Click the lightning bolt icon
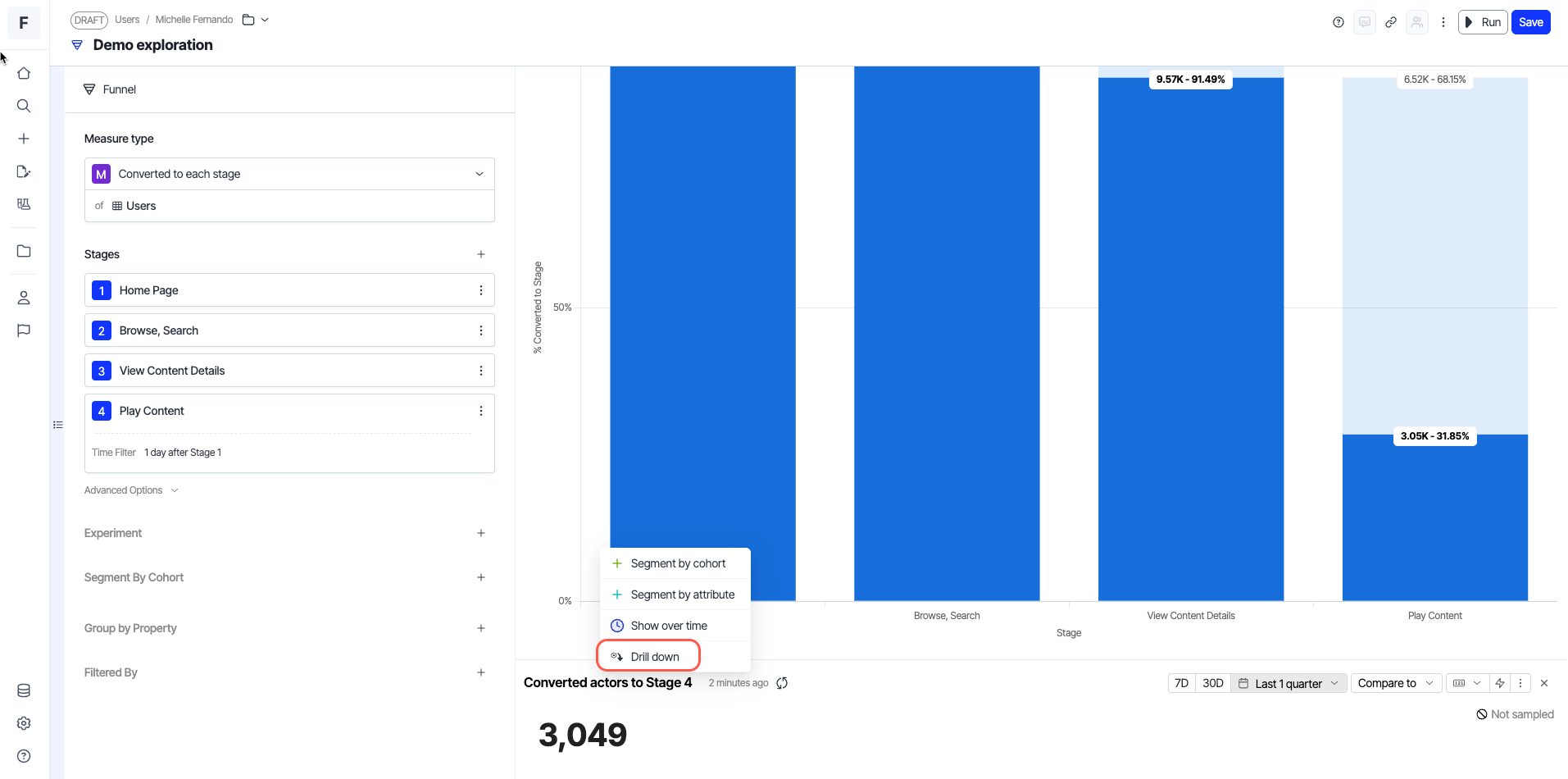This screenshot has height=779, width=1568. point(1500,683)
